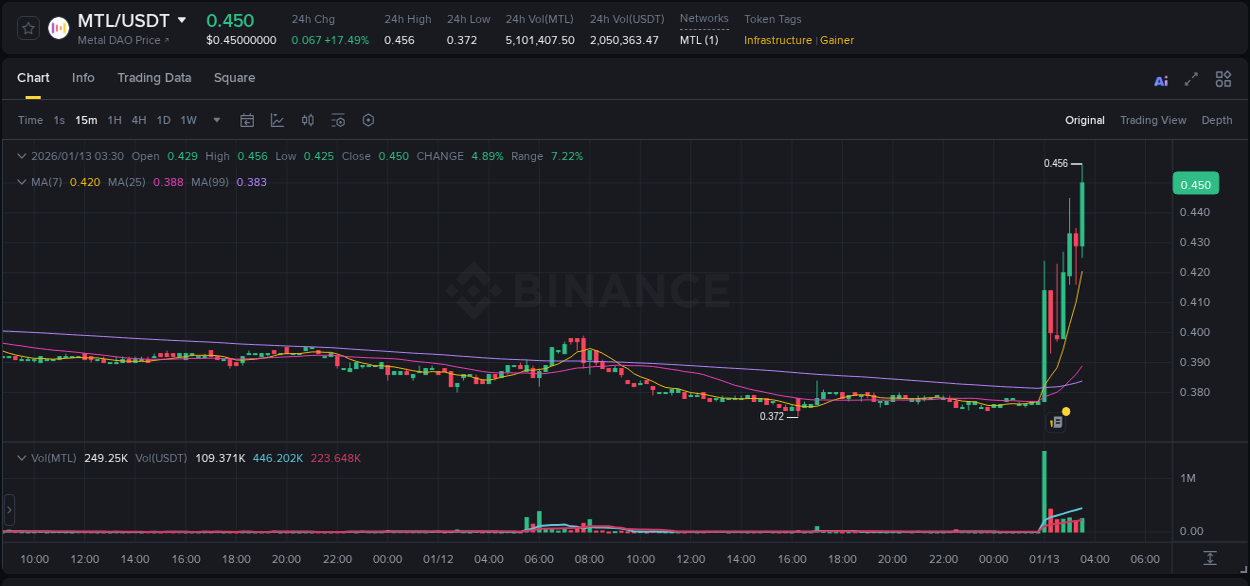Switch to the Trading Data tab
This screenshot has height=586, width=1250.
coord(154,77)
